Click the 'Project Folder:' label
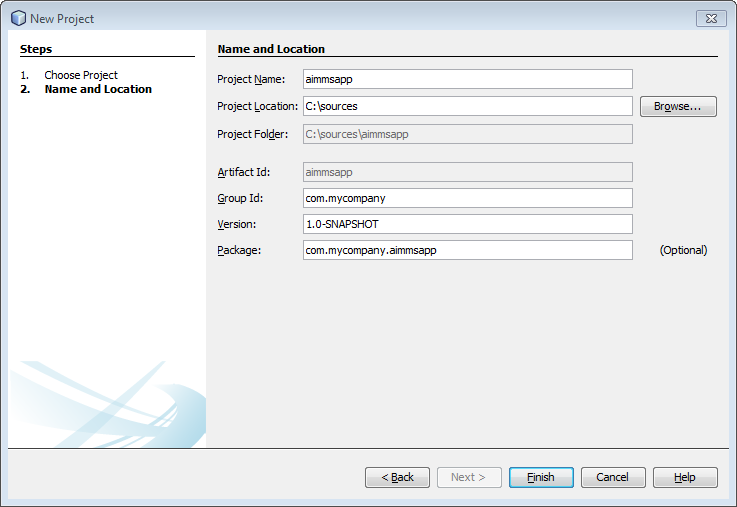Image resolution: width=737 pixels, height=507 pixels. click(252, 134)
